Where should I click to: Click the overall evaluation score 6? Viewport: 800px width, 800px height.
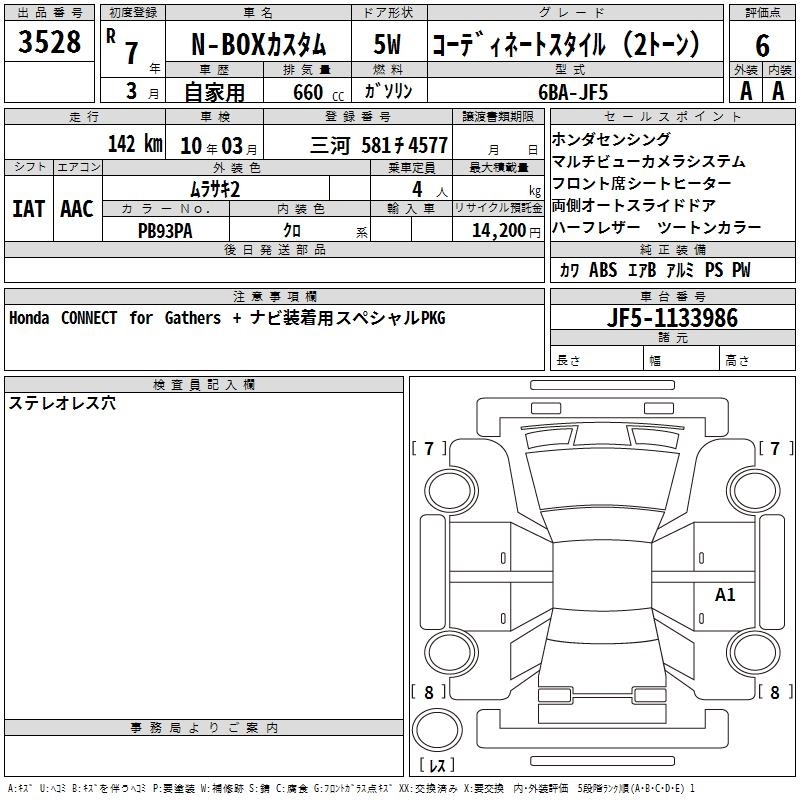tap(762, 44)
